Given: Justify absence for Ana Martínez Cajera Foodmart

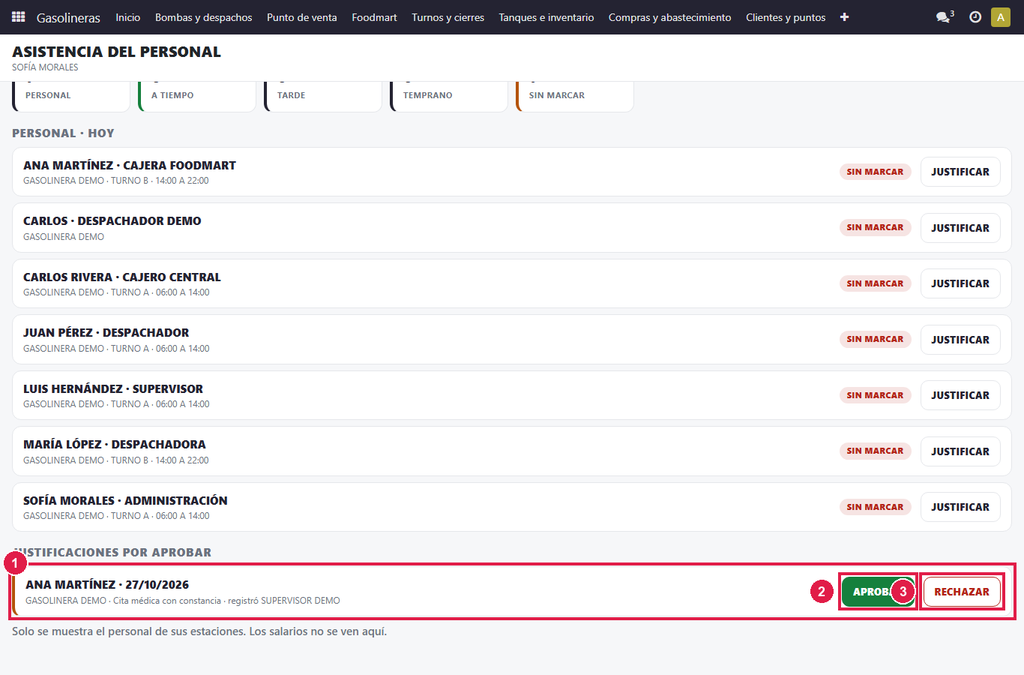Looking at the screenshot, I should [x=960, y=172].
